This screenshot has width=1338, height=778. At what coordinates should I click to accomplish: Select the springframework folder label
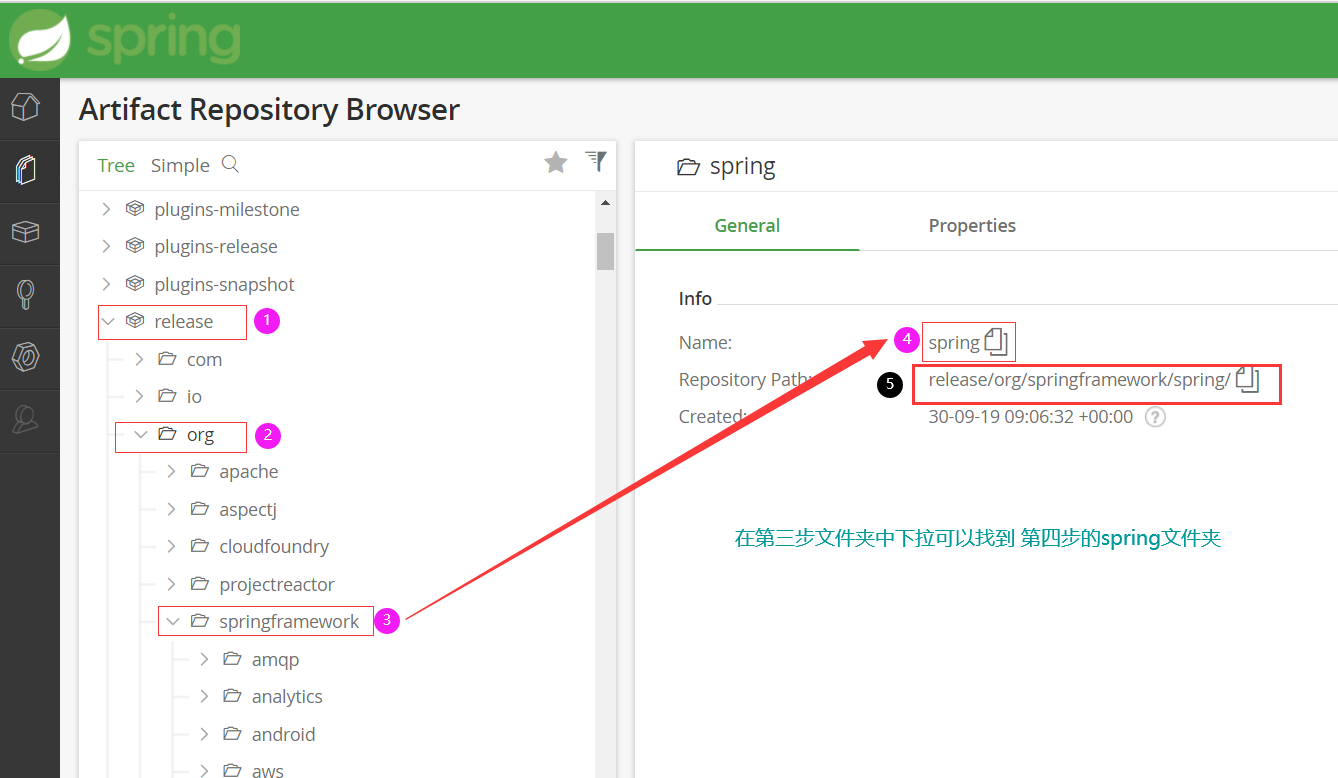point(289,621)
